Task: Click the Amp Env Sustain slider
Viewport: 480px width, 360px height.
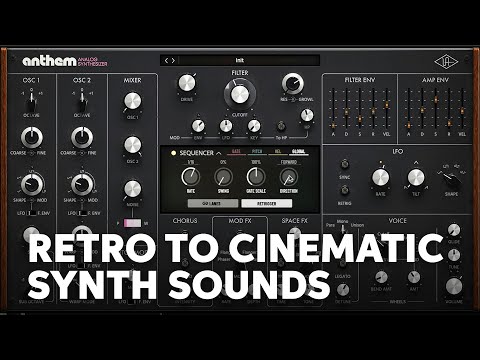Action: pos(436,99)
